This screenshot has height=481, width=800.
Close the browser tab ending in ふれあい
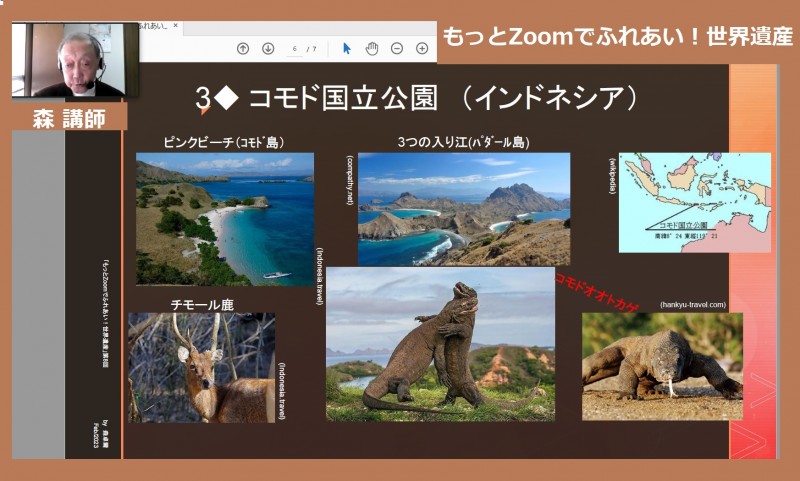point(176,26)
